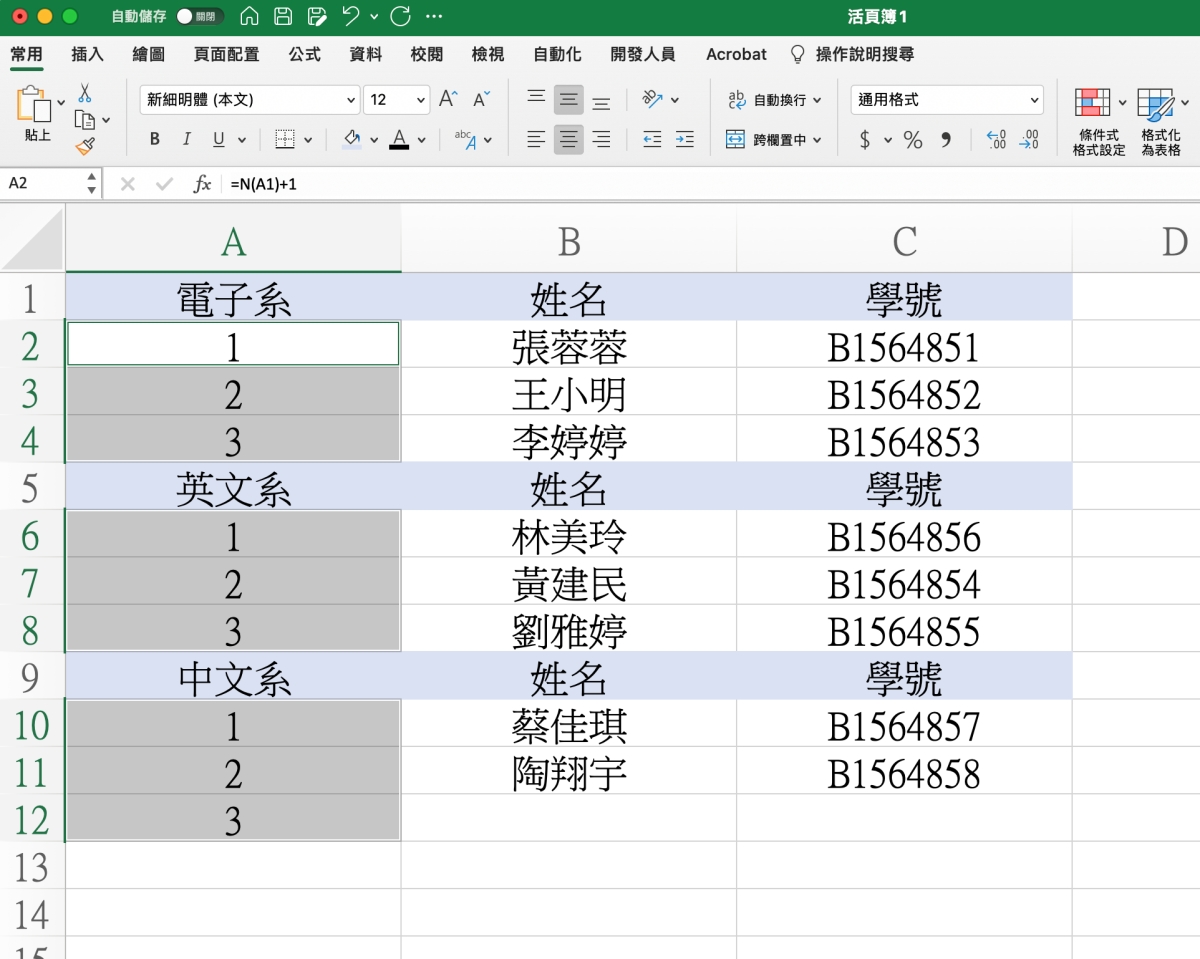This screenshot has width=1200, height=959.
Task: Toggle italic formatting
Action: pos(186,140)
